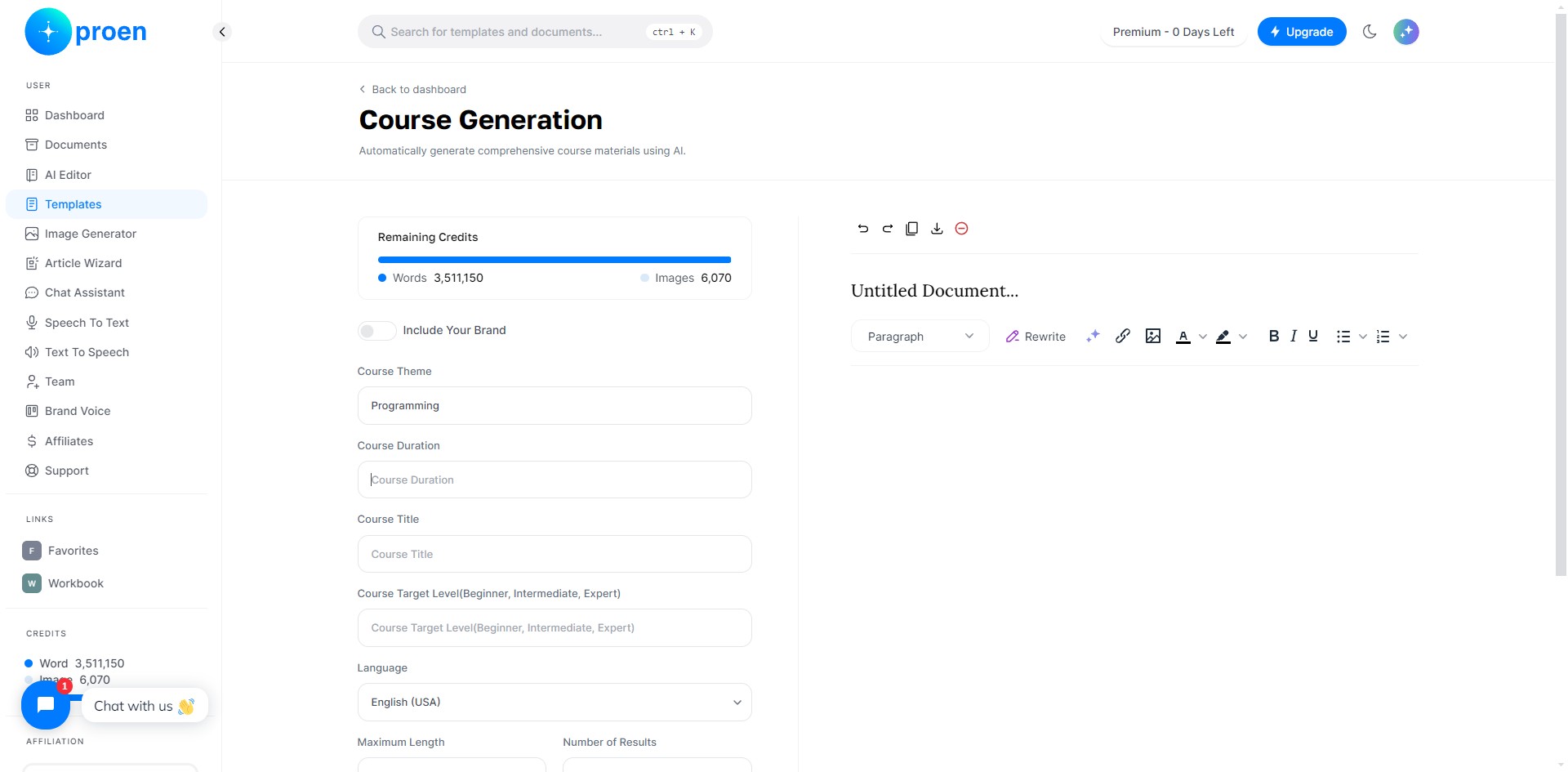Open the user profile avatar menu
The width and height of the screenshot is (1568, 772).
pyautogui.click(x=1405, y=32)
